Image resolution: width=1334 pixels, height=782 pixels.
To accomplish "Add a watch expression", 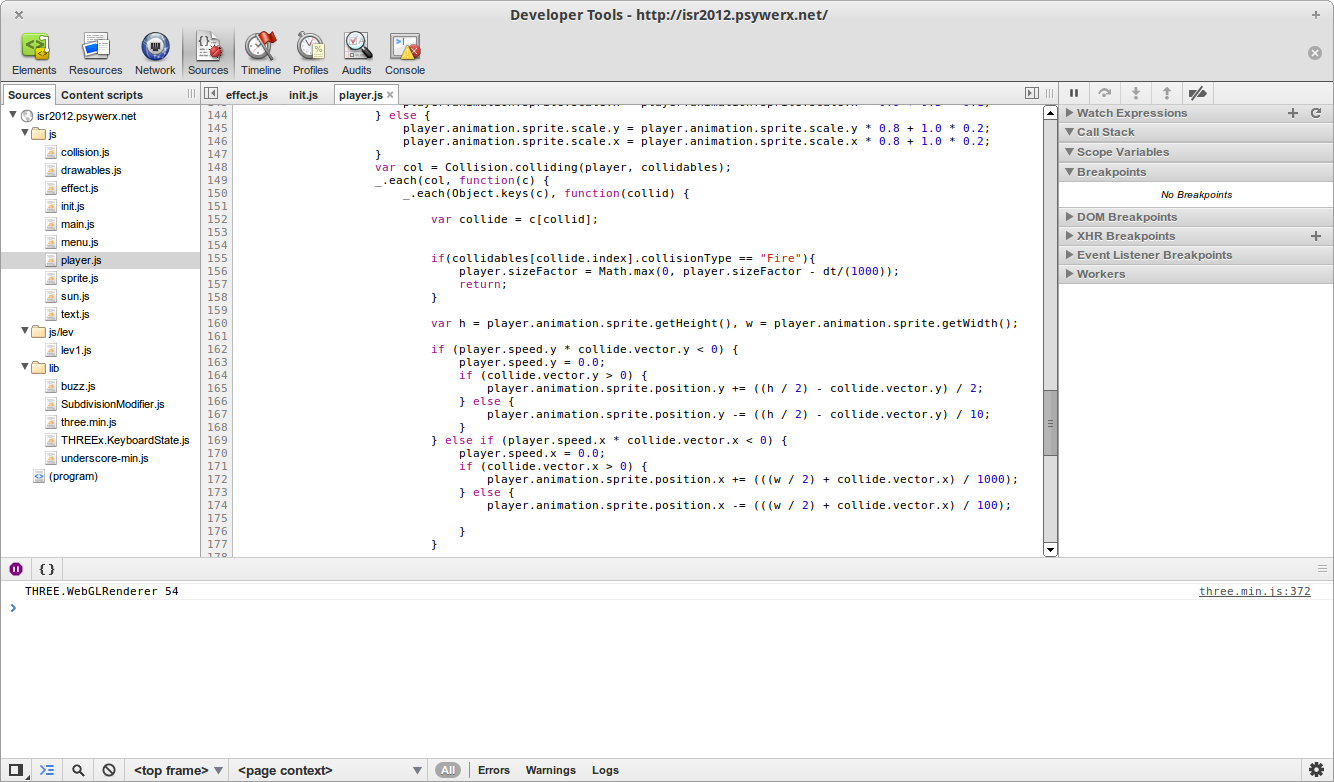I will click(1293, 113).
